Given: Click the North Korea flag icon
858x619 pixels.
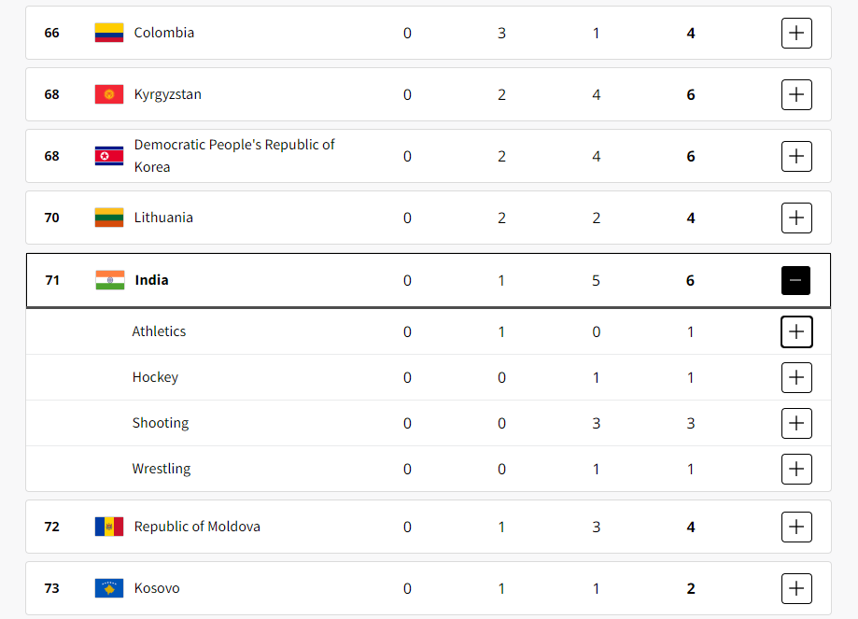Looking at the screenshot, I should [x=109, y=156].
